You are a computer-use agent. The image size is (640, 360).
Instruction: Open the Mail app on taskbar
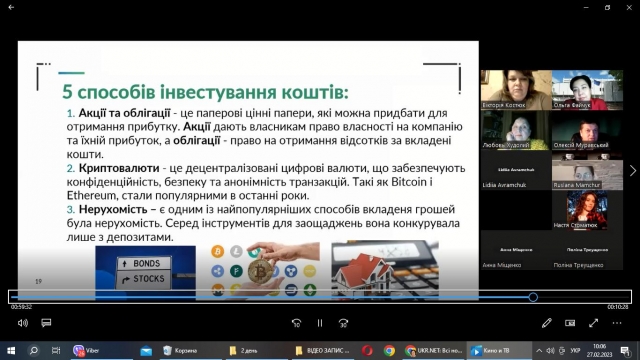click(146, 351)
